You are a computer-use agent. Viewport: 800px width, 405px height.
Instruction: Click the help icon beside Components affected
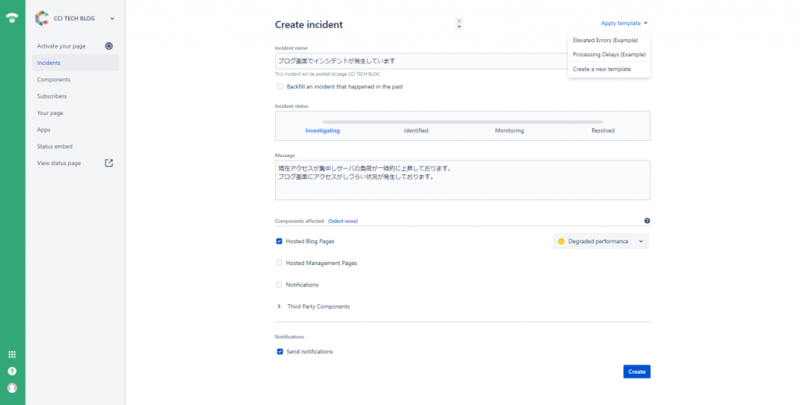647,221
